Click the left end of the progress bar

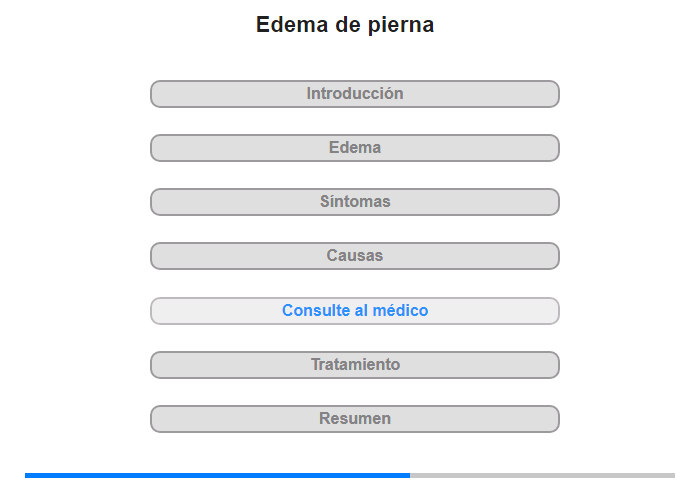[29, 475]
